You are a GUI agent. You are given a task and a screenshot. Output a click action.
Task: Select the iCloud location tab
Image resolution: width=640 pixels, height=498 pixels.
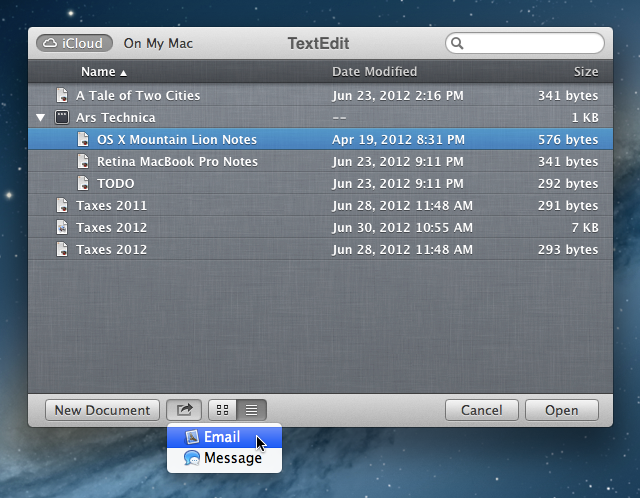(x=74, y=43)
